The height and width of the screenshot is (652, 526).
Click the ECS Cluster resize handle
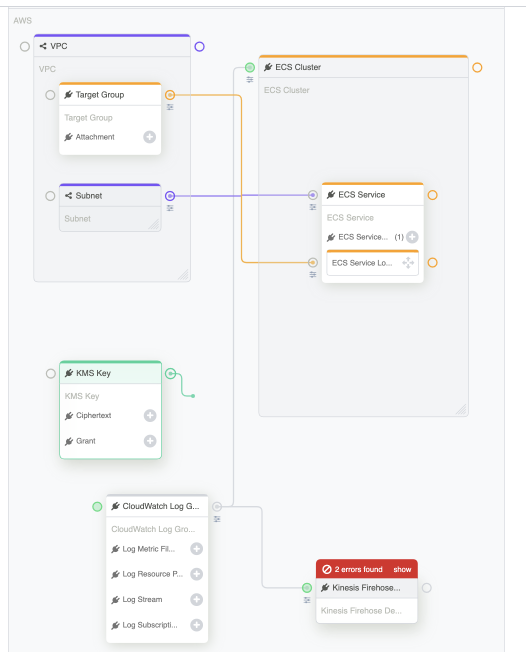coord(461,409)
